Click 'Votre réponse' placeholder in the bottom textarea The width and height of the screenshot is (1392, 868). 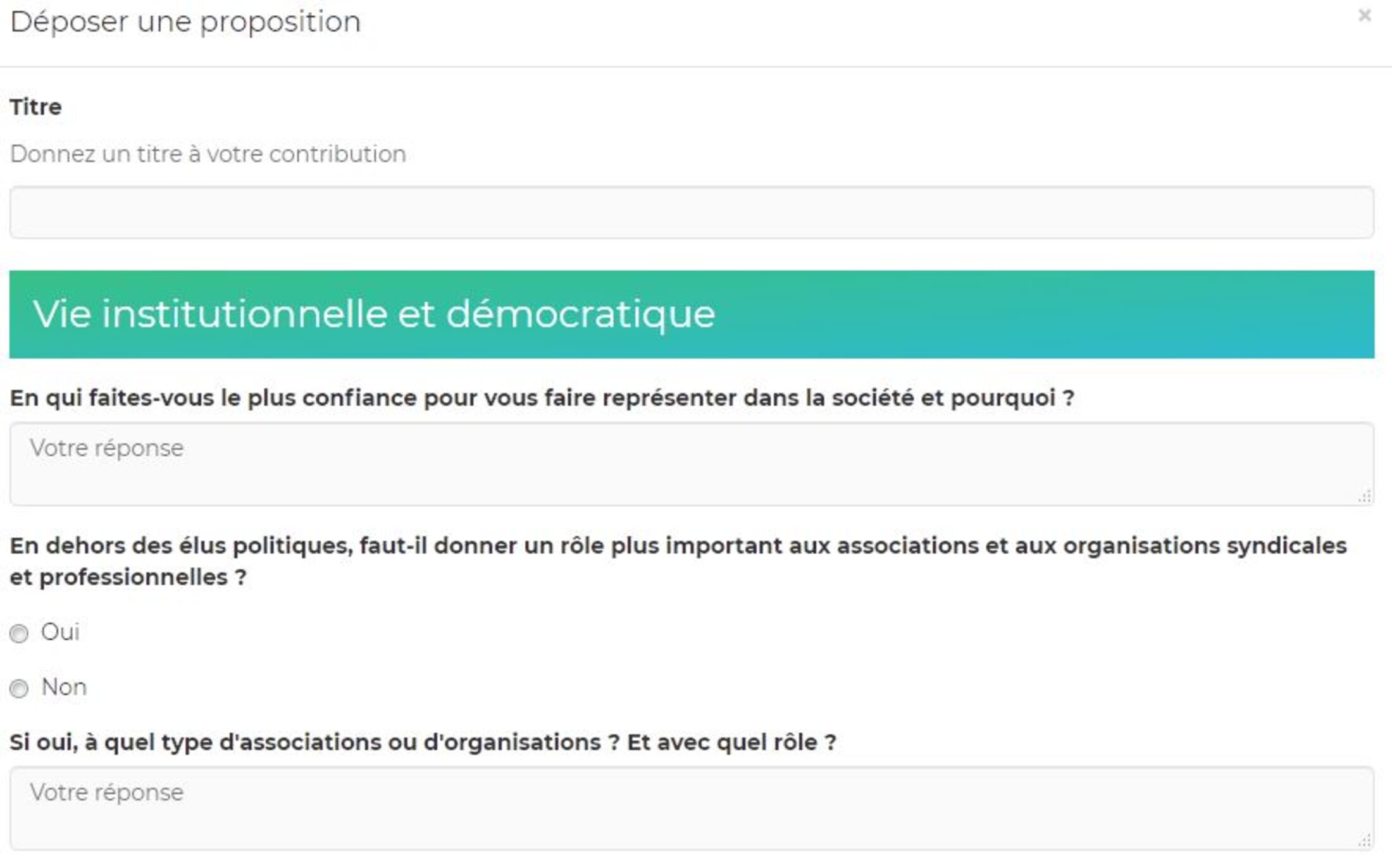[x=107, y=793]
